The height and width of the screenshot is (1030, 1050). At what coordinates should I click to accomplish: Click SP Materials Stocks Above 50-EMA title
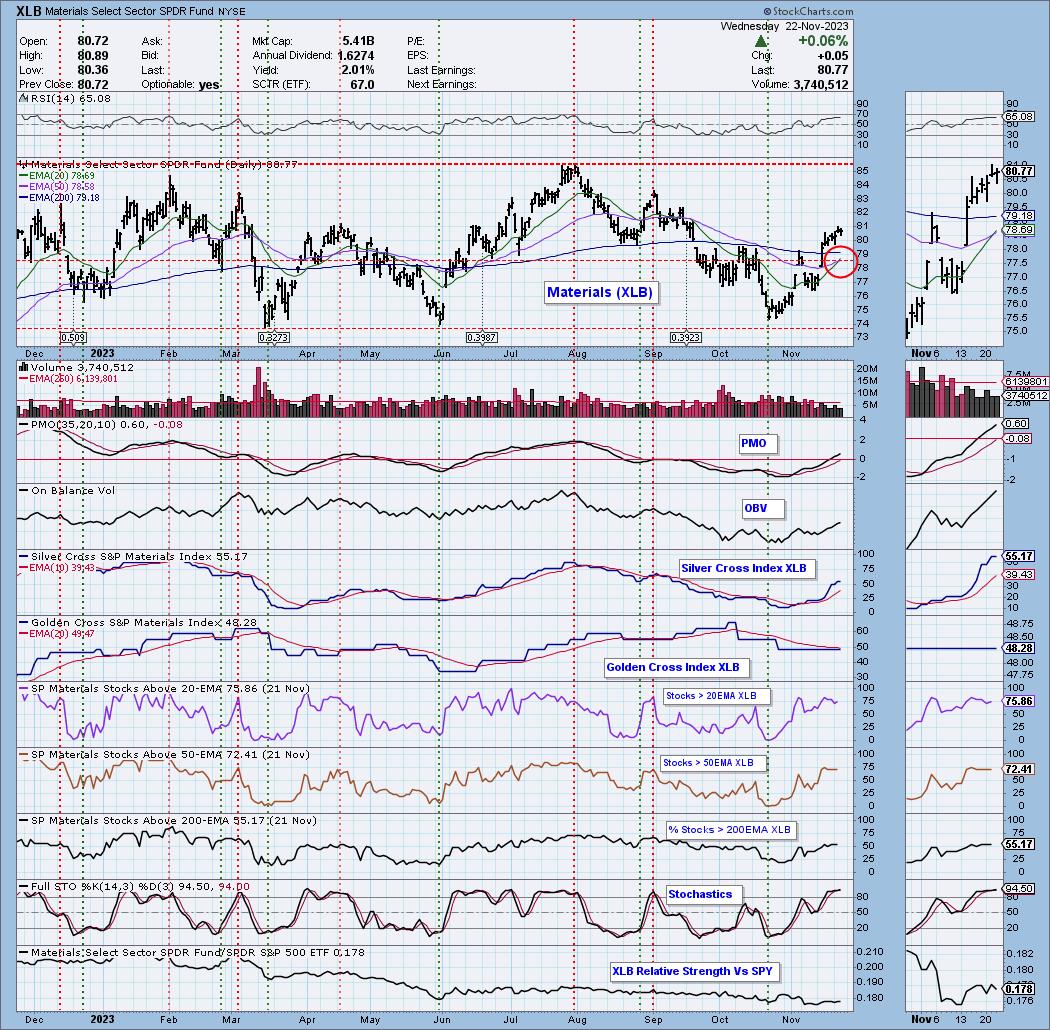[165, 754]
